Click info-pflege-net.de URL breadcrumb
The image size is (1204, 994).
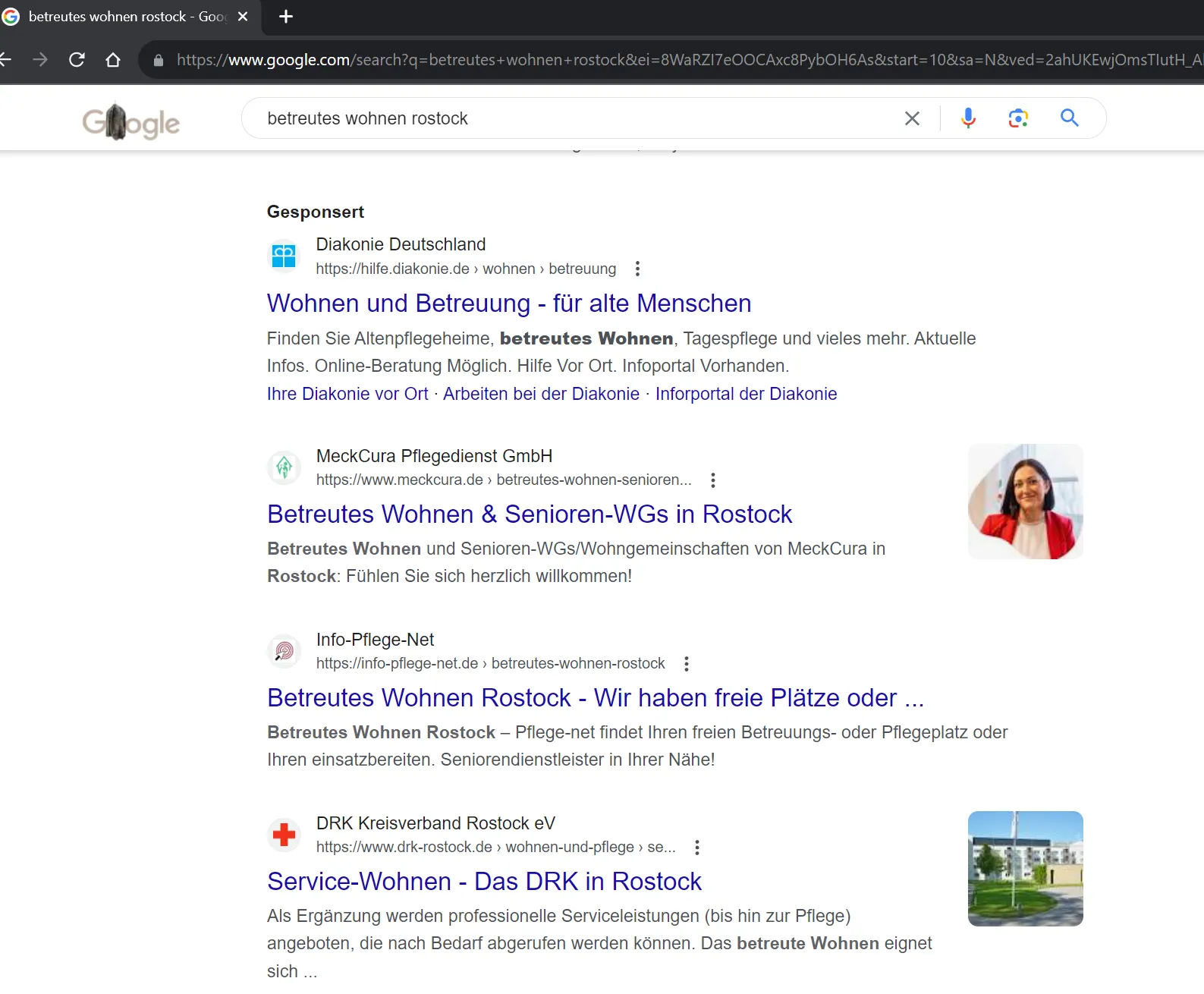click(490, 663)
